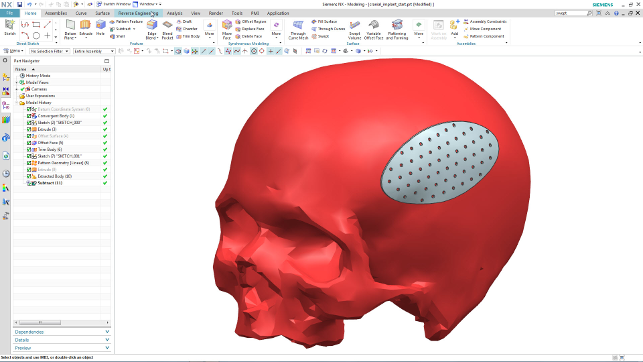The height and width of the screenshot is (362, 643).
Task: Open the Edge Blend tool
Action: coord(152,30)
